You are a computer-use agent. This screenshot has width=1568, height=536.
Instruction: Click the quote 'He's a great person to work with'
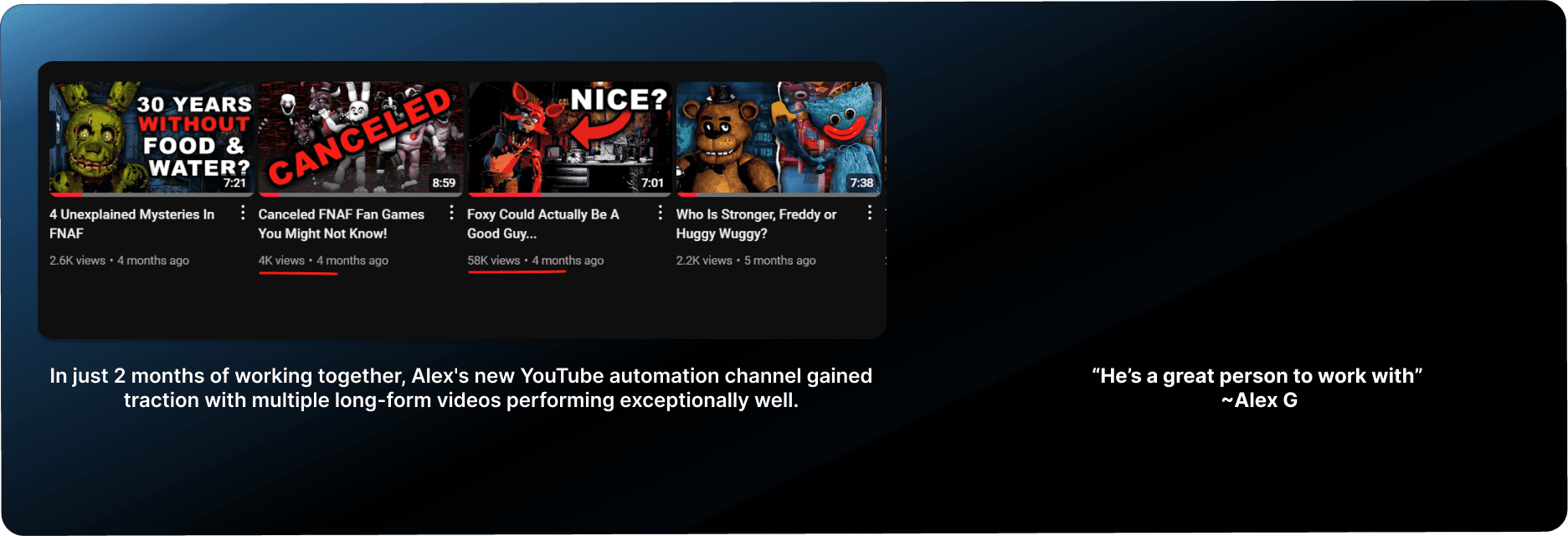1257,376
